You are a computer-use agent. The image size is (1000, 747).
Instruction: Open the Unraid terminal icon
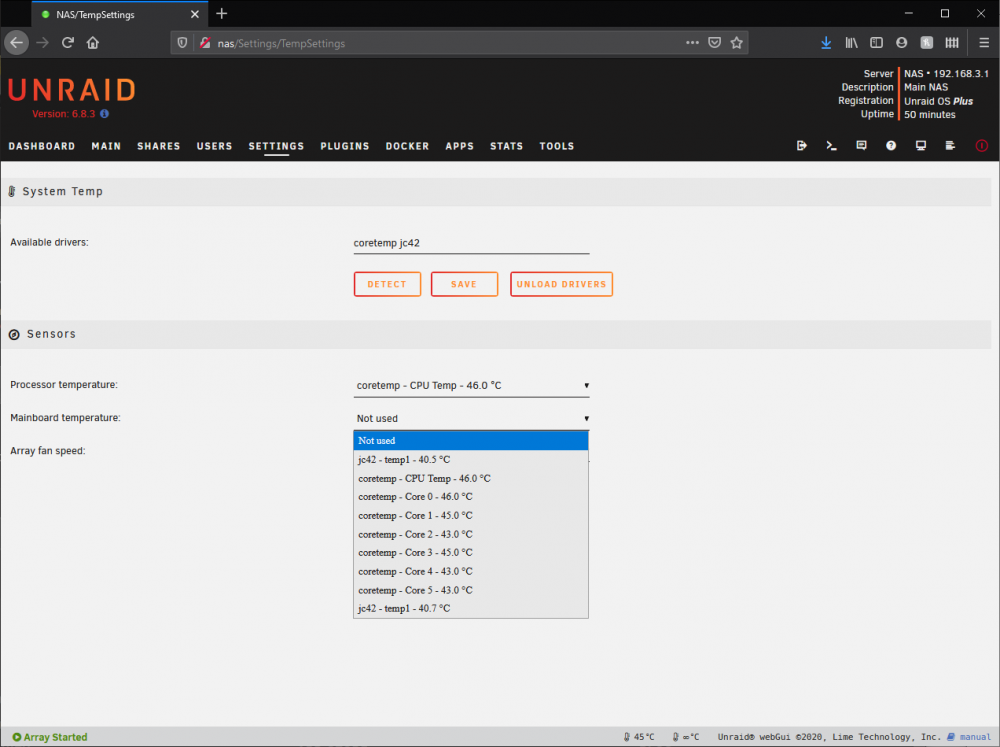click(831, 145)
